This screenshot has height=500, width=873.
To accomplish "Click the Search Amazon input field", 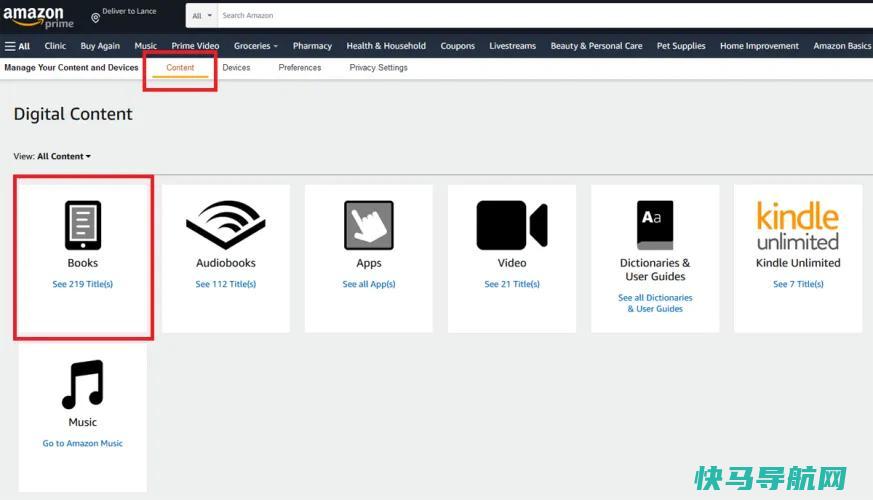I will (545, 16).
